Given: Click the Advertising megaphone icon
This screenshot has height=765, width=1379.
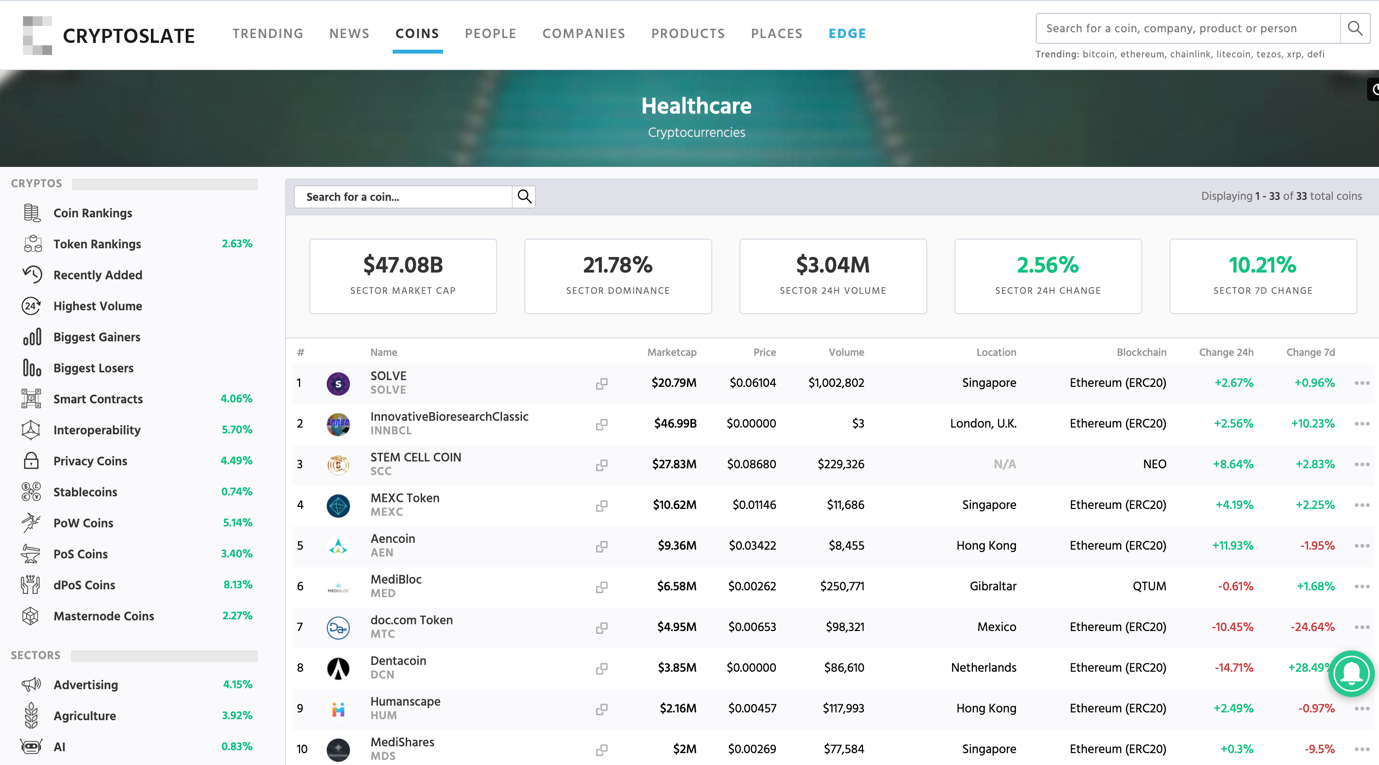Looking at the screenshot, I should [32, 685].
